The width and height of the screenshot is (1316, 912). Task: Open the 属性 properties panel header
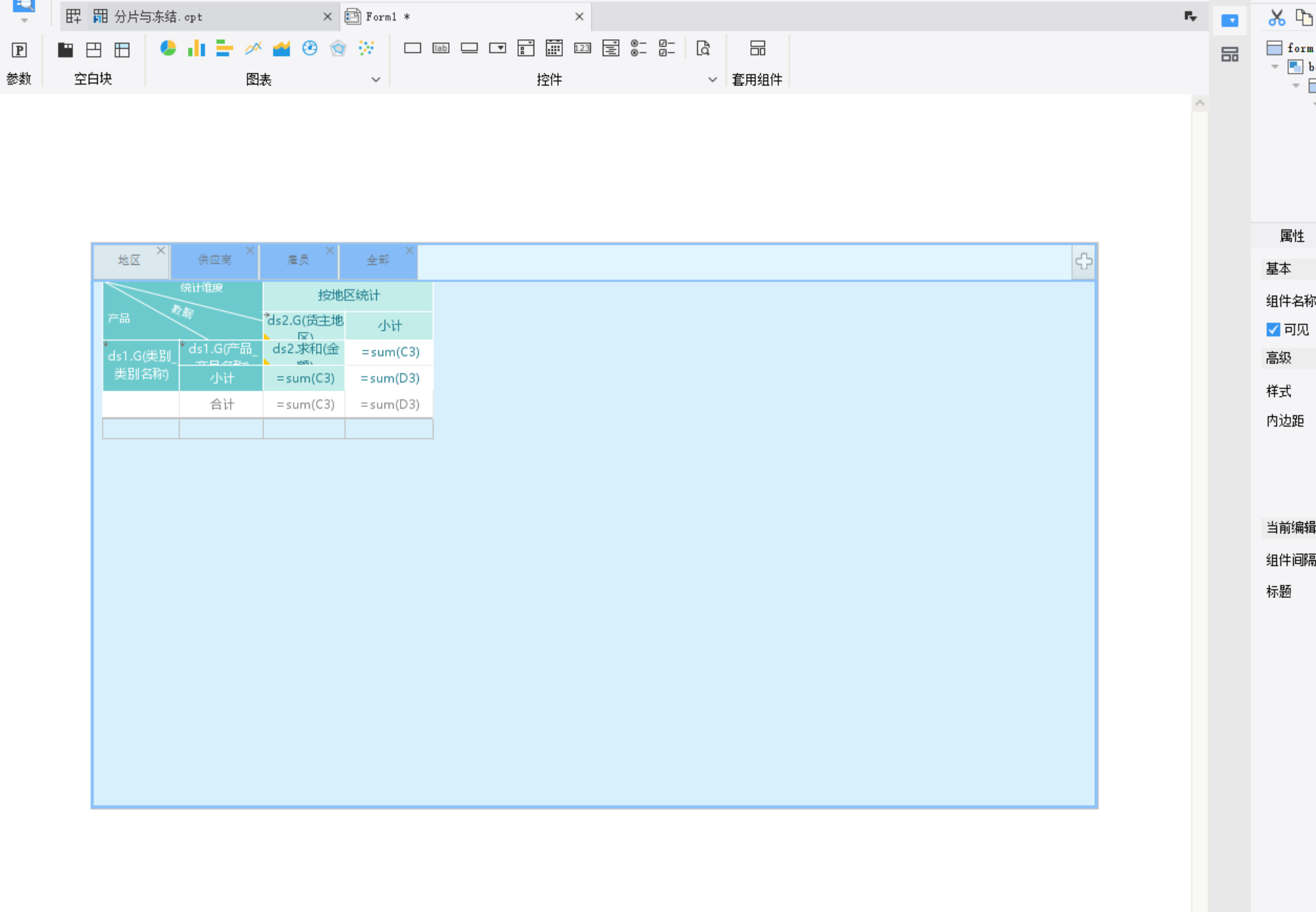pos(1292,236)
